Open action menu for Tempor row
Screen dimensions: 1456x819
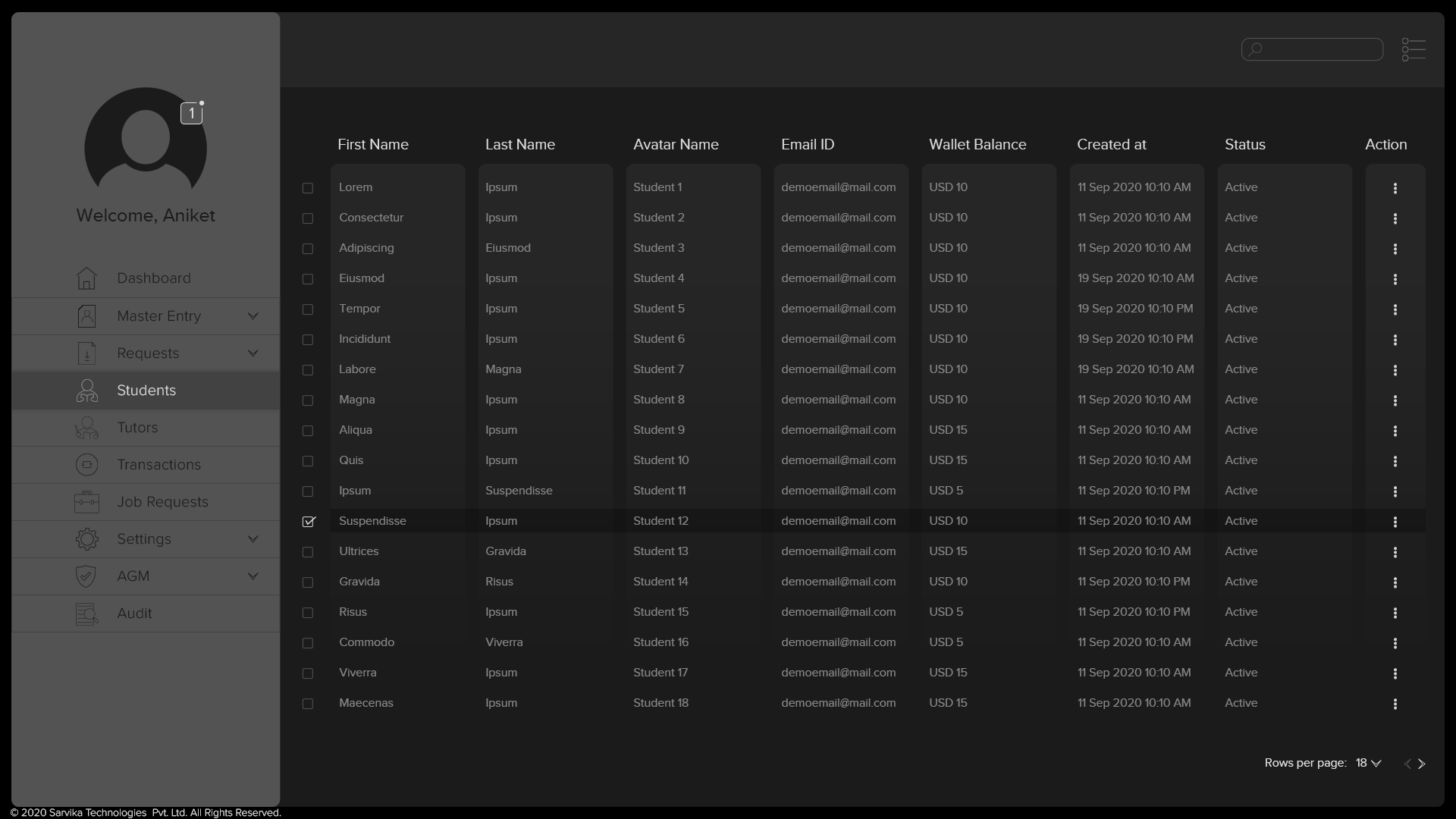pos(1395,309)
